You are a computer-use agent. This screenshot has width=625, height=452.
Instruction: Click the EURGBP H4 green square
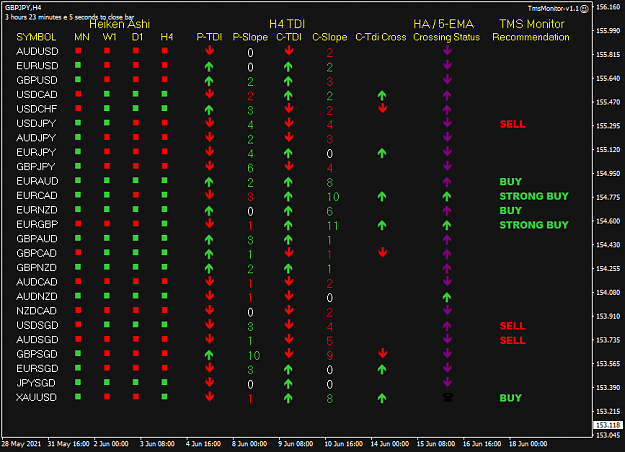coord(165,224)
